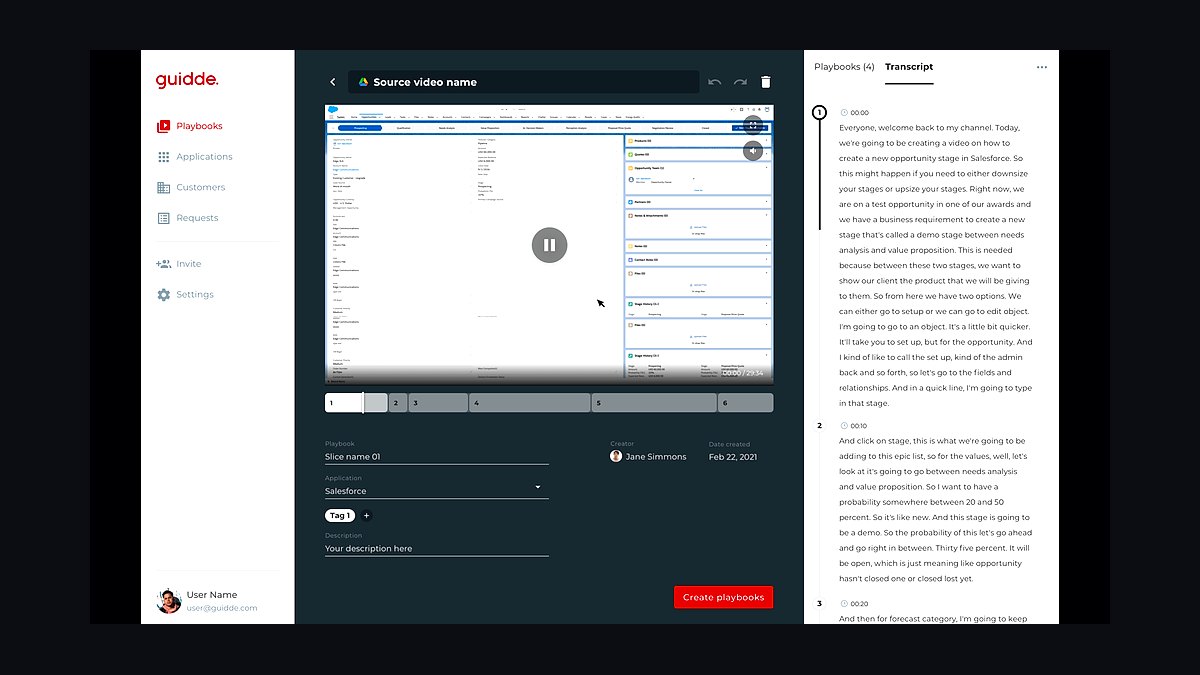Add a new tag with plus icon
Viewport: 1200px width, 675px height.
366,516
